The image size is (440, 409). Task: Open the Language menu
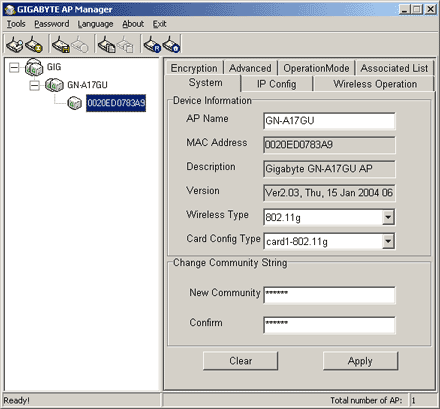tap(95, 24)
